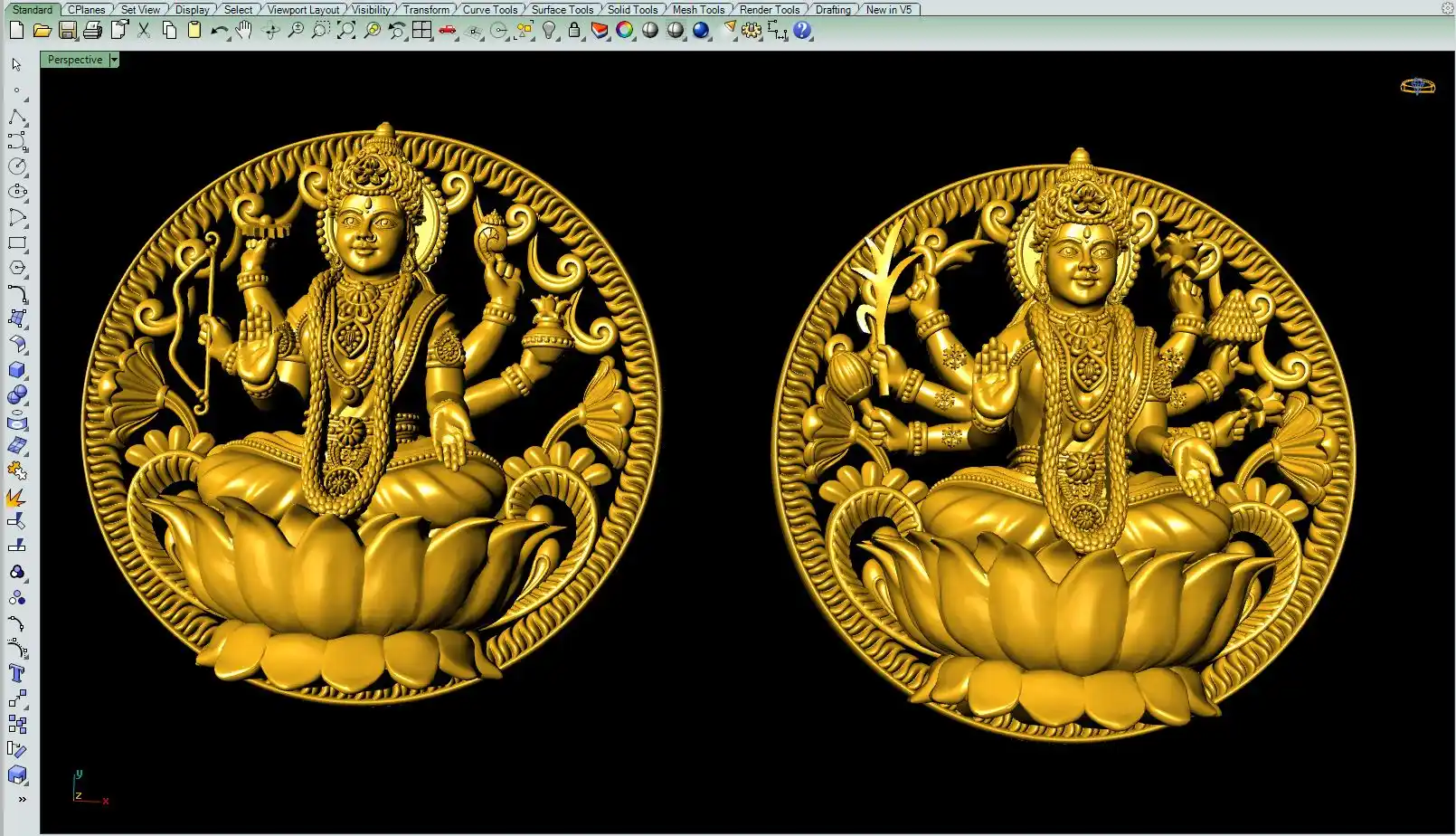The image size is (1456, 836).
Task: Click the Explode tool icon
Action: pyautogui.click(x=16, y=497)
